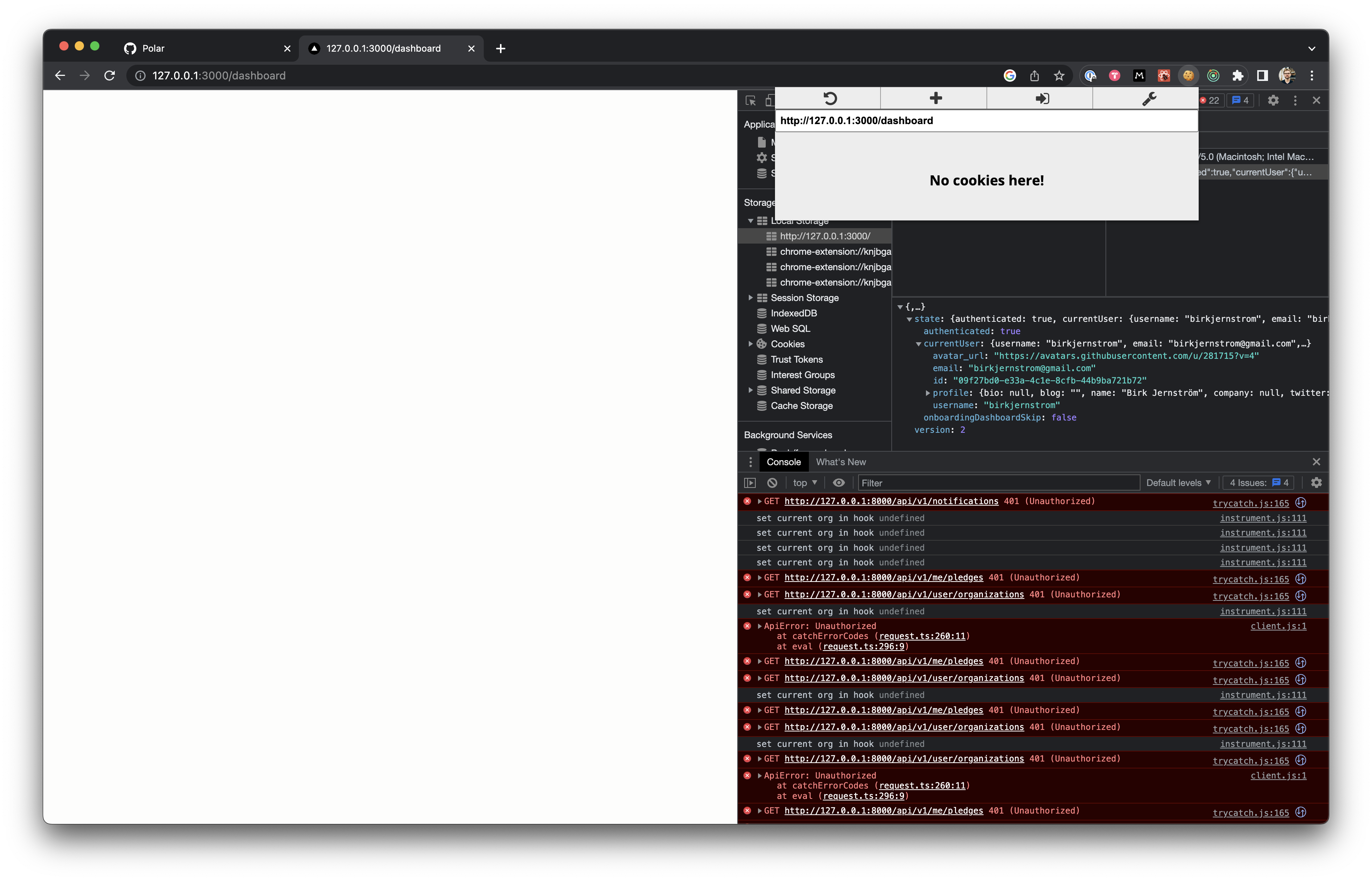Toggle the live expression eye icon
The image size is (1372, 881).
[839, 482]
